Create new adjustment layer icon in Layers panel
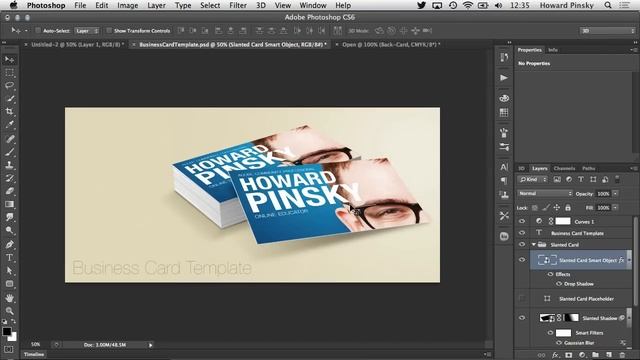 click(582, 355)
